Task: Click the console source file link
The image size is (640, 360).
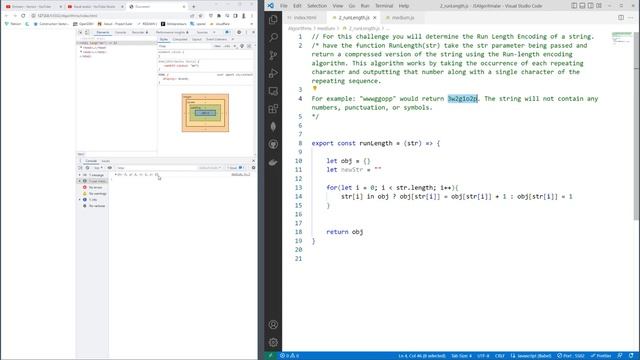Action: 240,175
